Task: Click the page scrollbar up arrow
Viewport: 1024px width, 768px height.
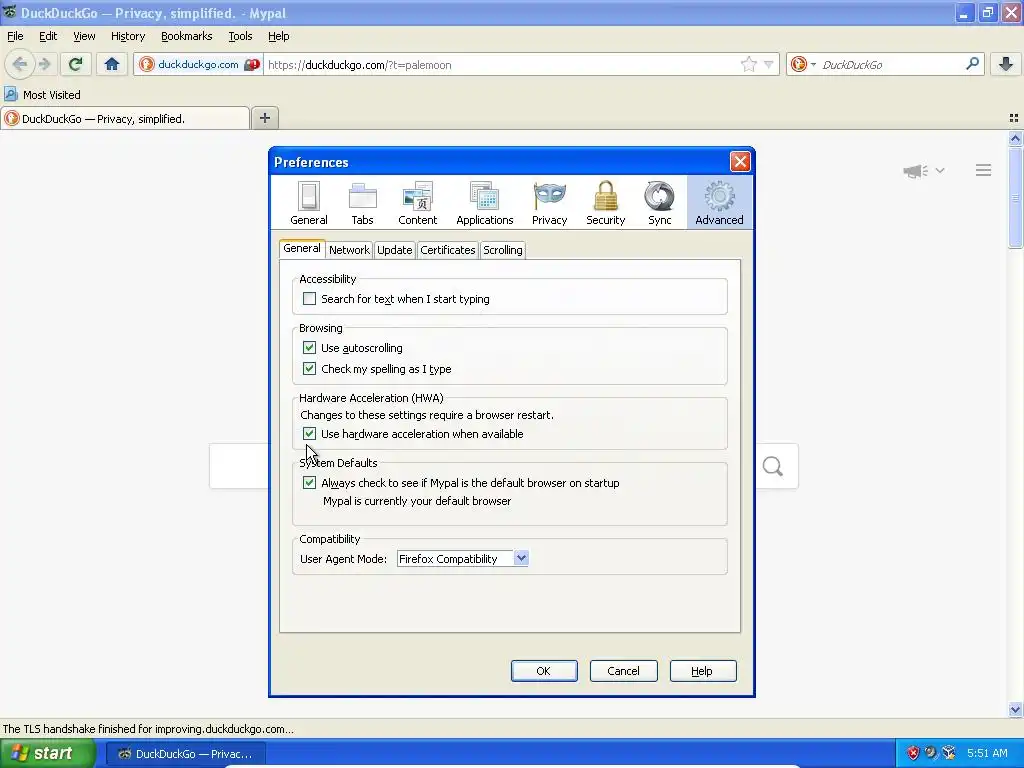Action: pos(1015,138)
